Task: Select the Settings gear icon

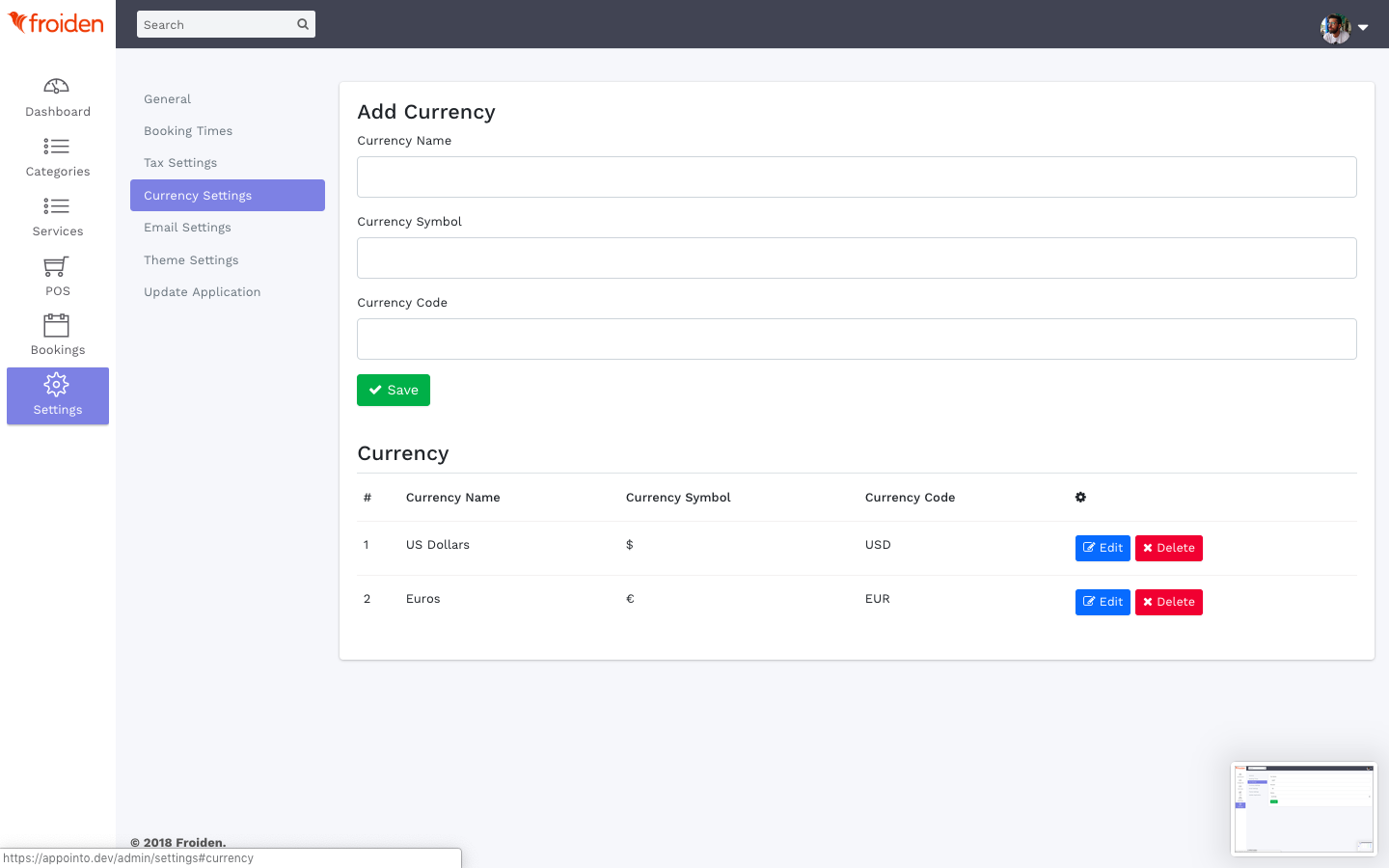Action: pos(57,385)
